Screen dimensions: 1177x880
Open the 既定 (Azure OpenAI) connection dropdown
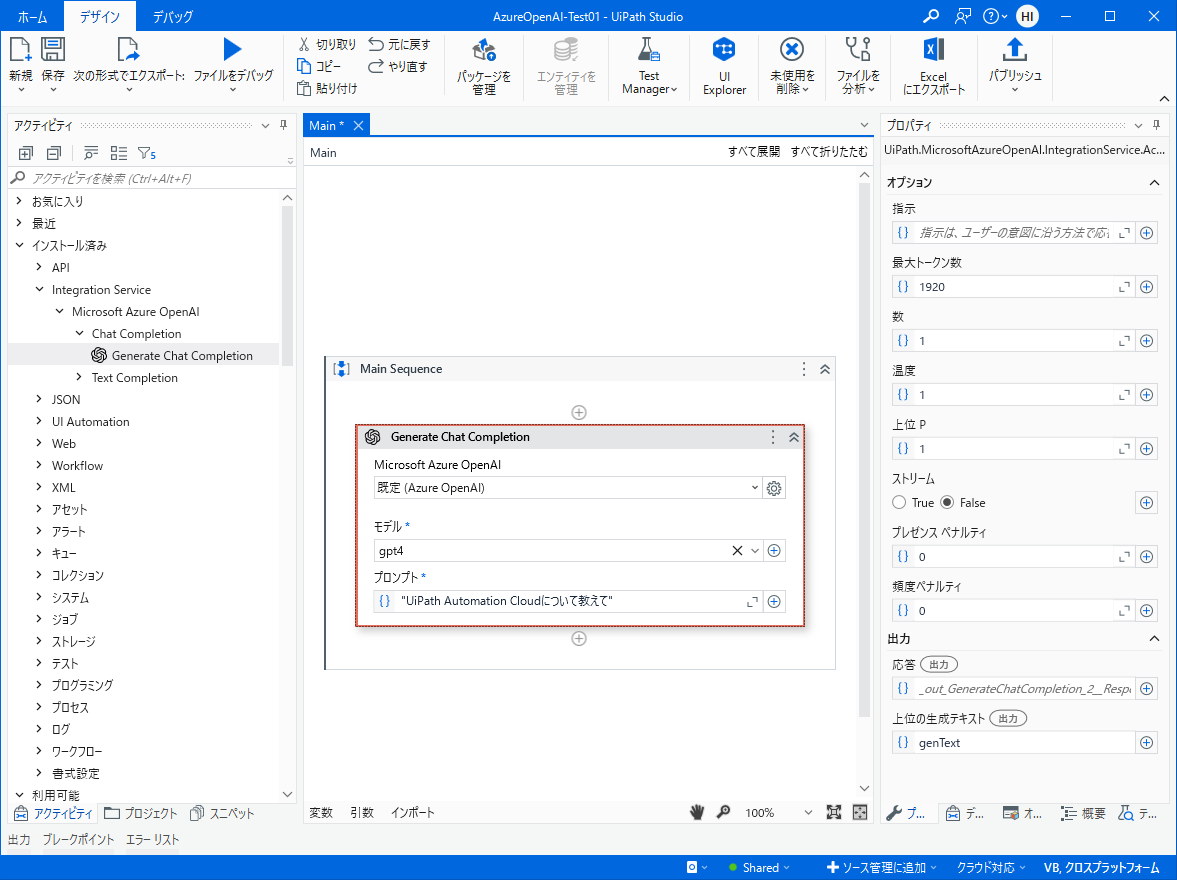755,488
